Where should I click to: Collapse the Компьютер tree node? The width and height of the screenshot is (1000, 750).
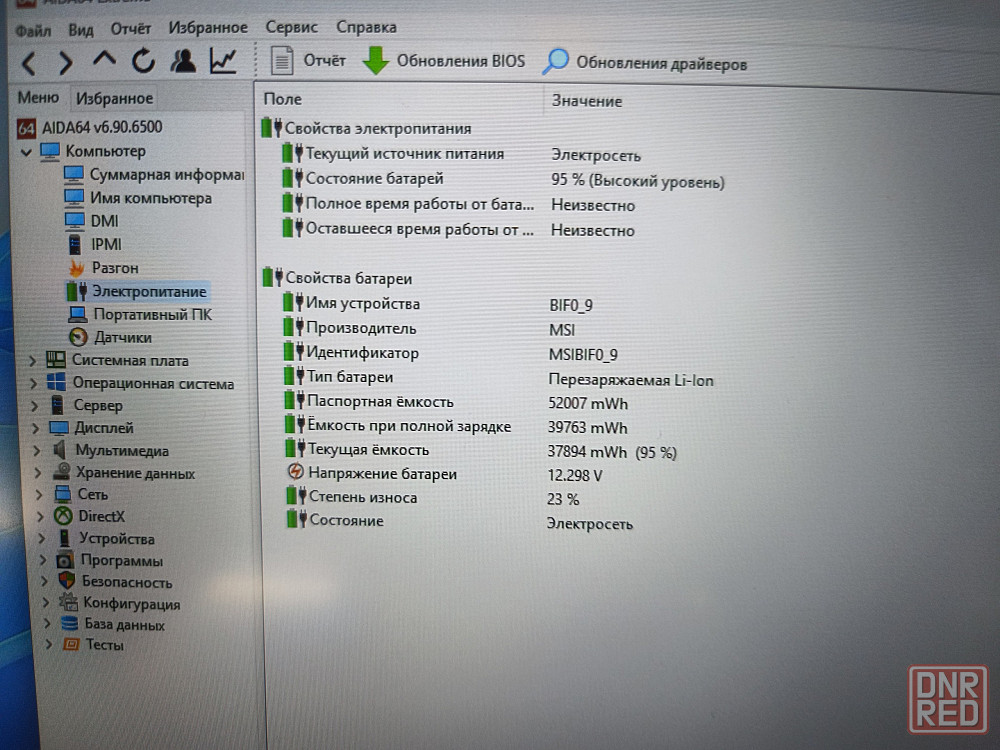coord(26,152)
